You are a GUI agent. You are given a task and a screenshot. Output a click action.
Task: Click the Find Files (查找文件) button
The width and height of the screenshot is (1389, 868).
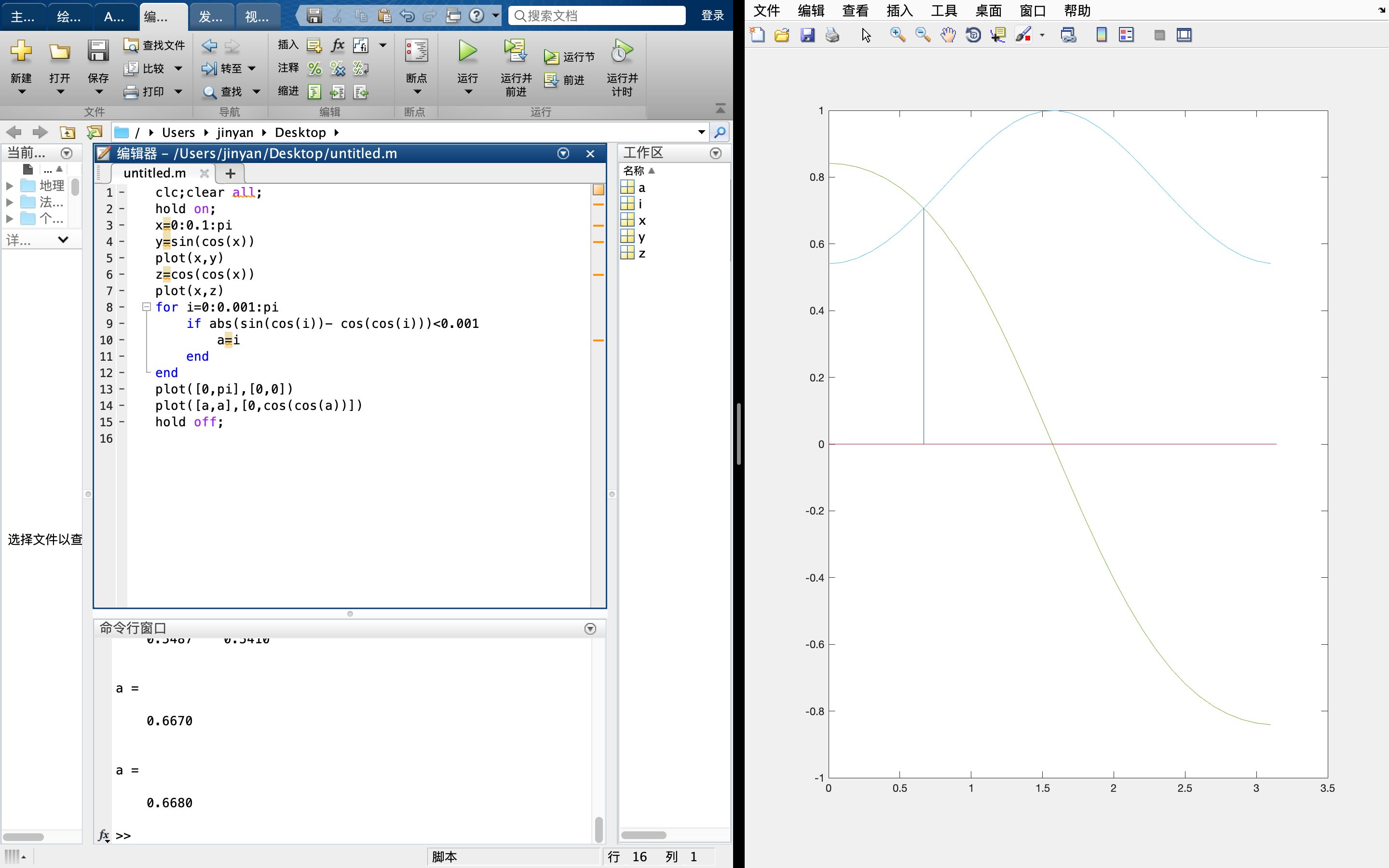tap(154, 45)
